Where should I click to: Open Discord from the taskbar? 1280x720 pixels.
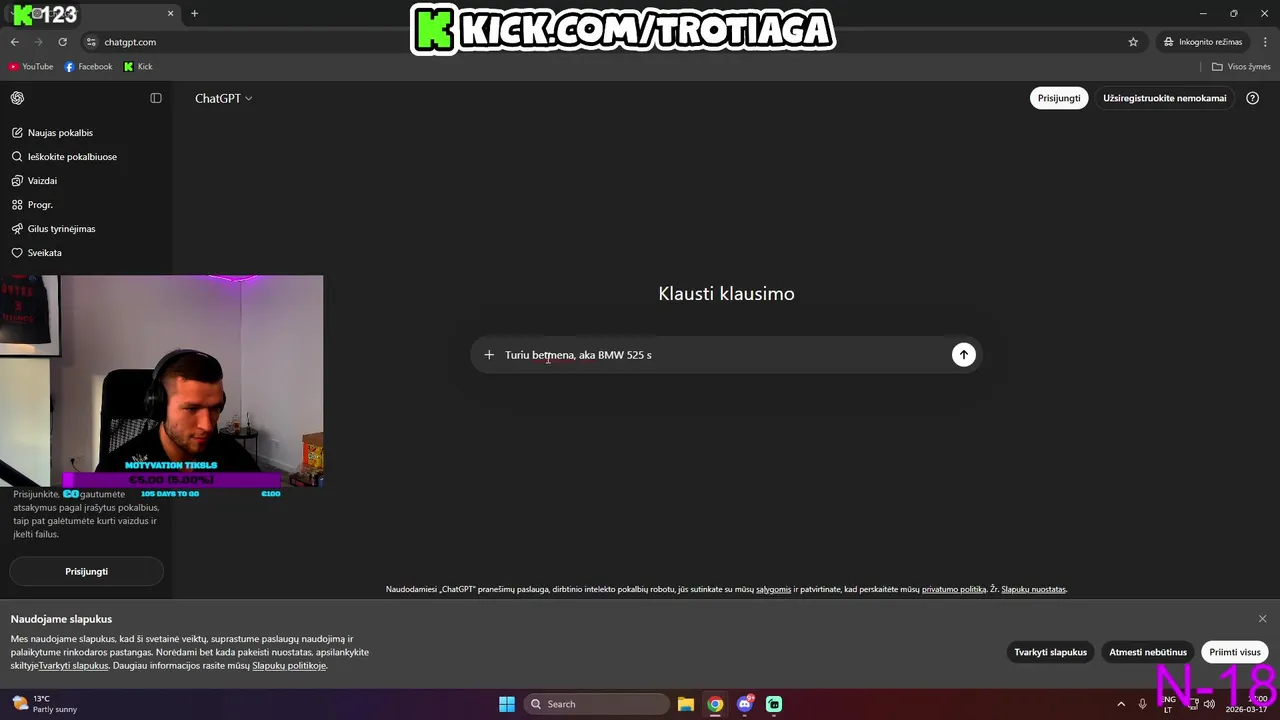coord(744,704)
